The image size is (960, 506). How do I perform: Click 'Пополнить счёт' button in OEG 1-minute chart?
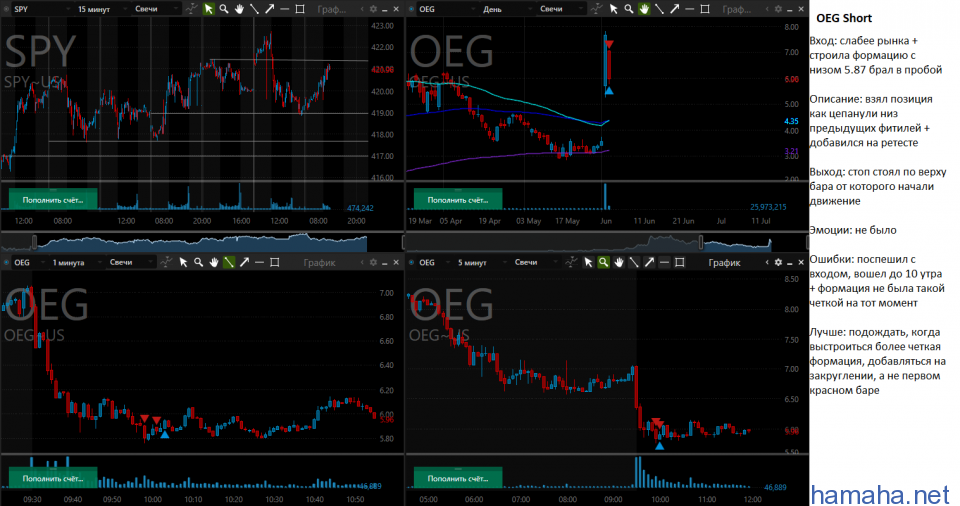53,478
